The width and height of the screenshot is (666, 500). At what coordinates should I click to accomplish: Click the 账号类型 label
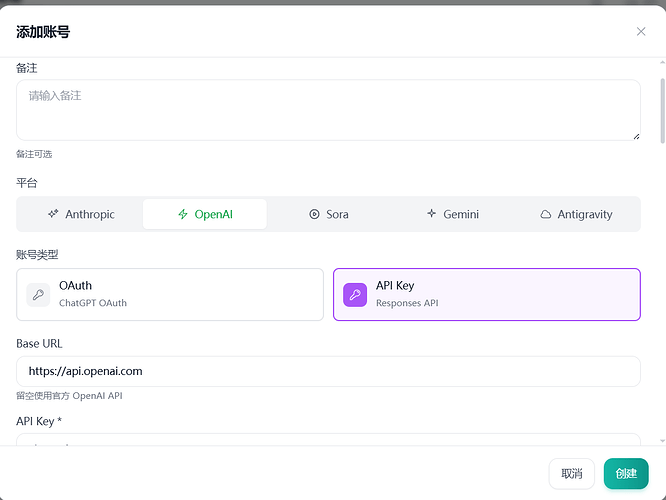point(37,255)
